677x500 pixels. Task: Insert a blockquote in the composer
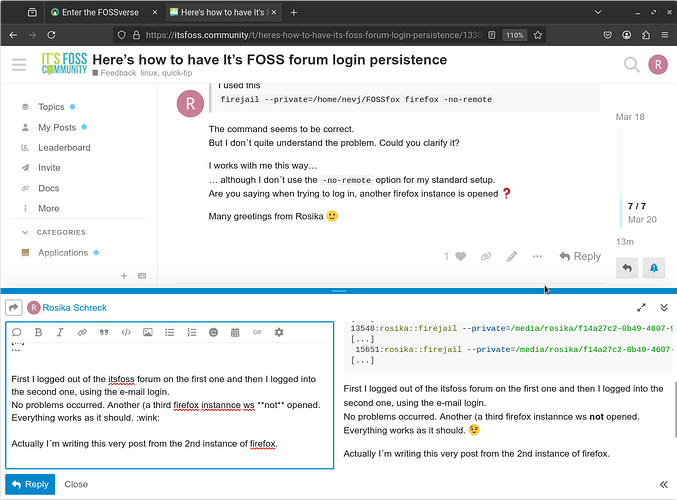(x=104, y=332)
